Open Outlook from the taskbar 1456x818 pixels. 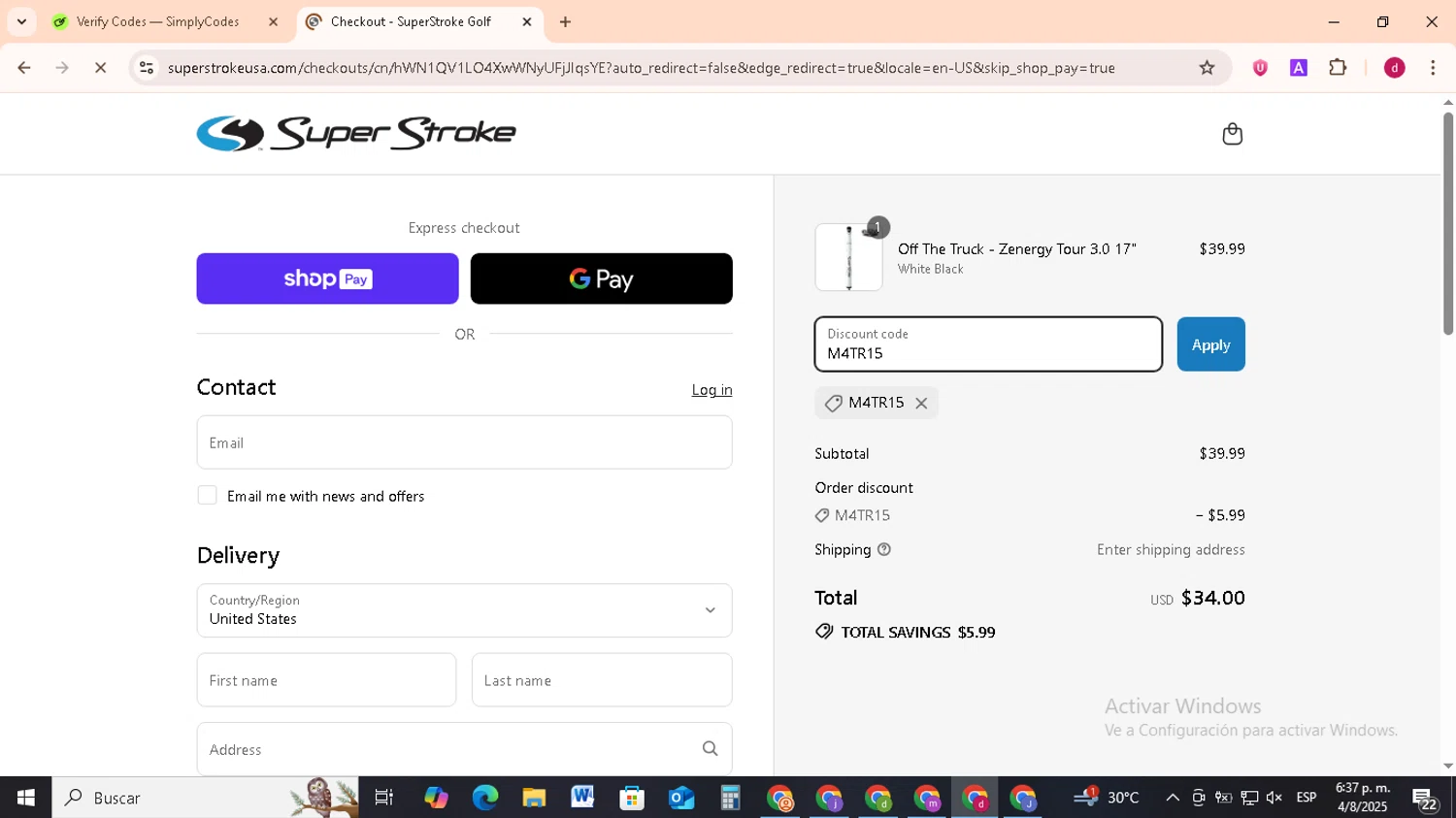click(x=681, y=798)
